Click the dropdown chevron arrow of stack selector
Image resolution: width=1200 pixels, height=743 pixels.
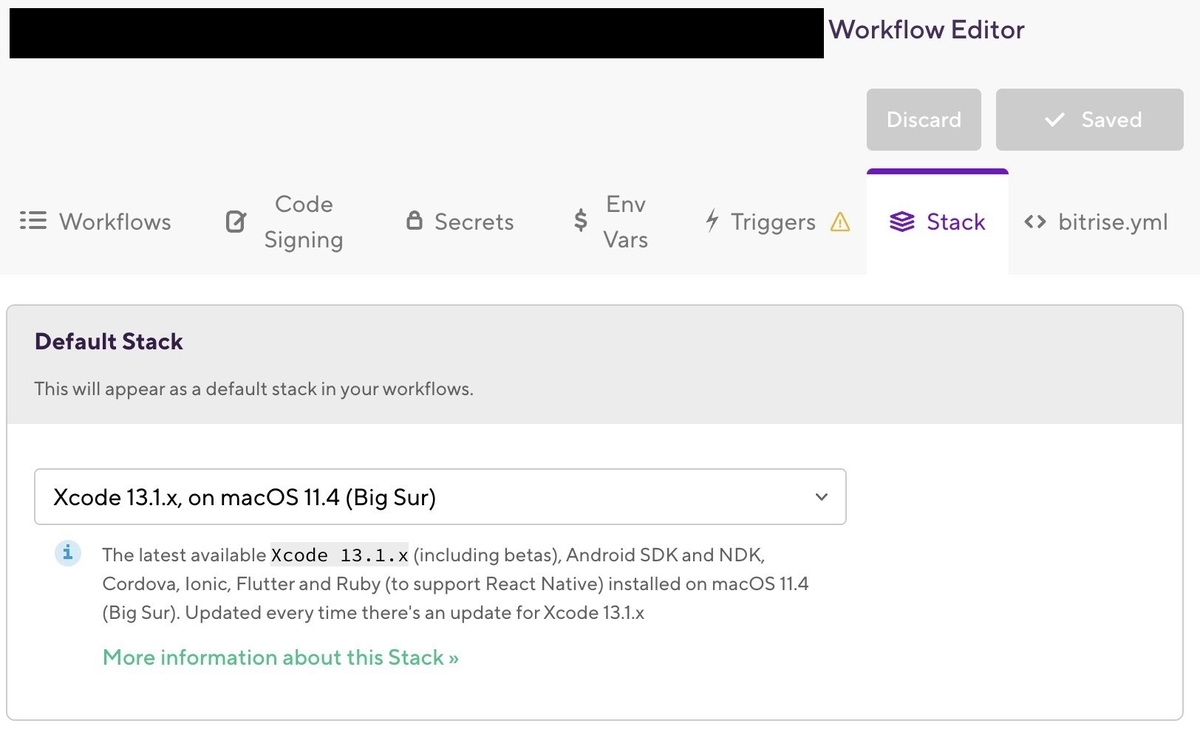[821, 497]
